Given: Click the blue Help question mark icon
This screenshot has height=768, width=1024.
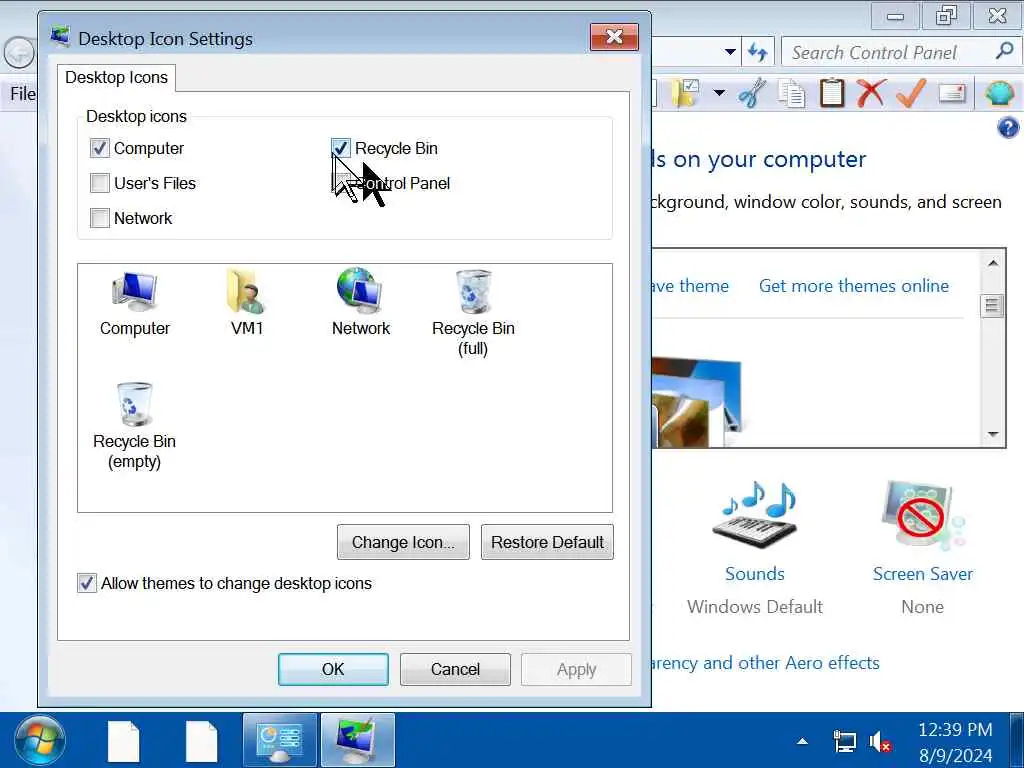Looking at the screenshot, I should 1008,127.
